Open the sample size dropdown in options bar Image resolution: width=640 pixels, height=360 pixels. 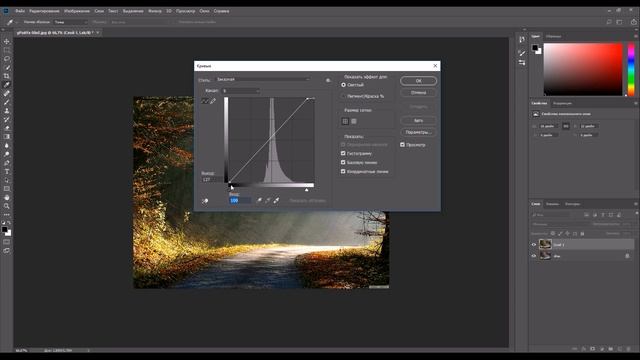point(71,22)
